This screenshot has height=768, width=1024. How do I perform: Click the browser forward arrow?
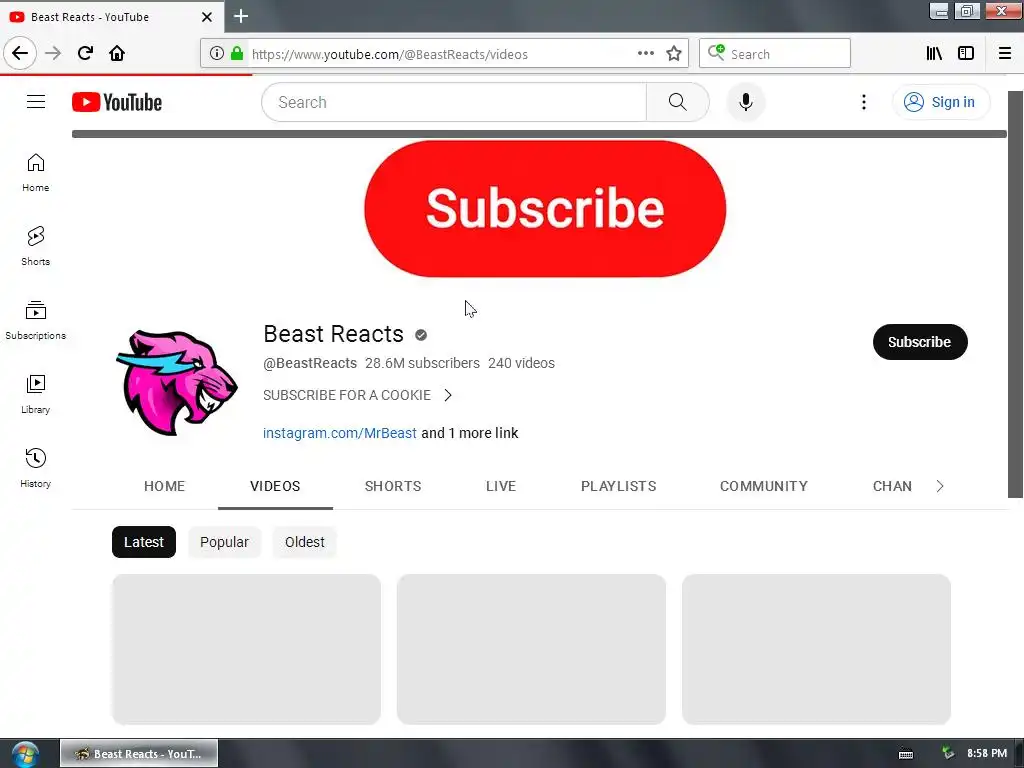coord(53,53)
